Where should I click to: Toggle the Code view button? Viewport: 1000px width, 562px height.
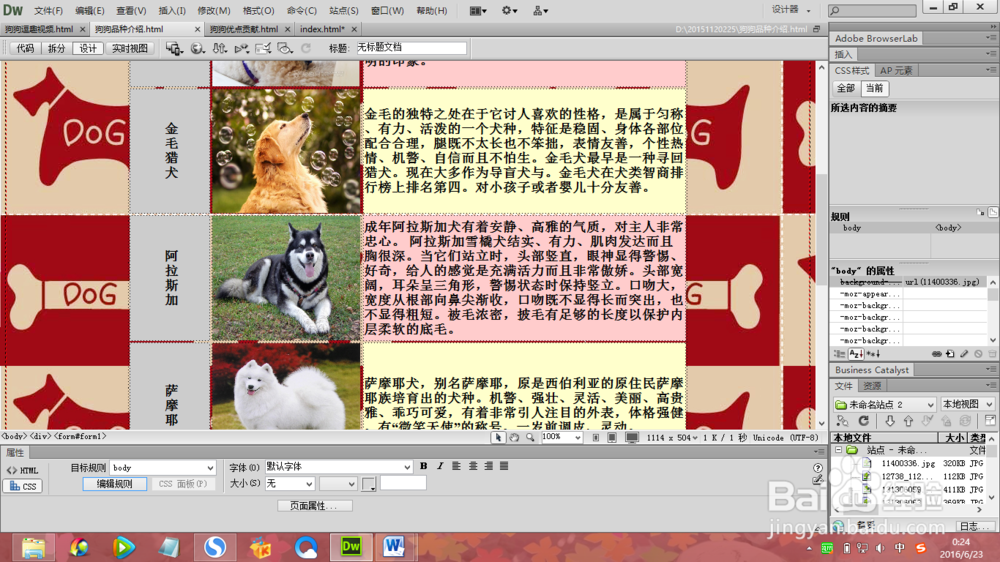click(x=26, y=48)
